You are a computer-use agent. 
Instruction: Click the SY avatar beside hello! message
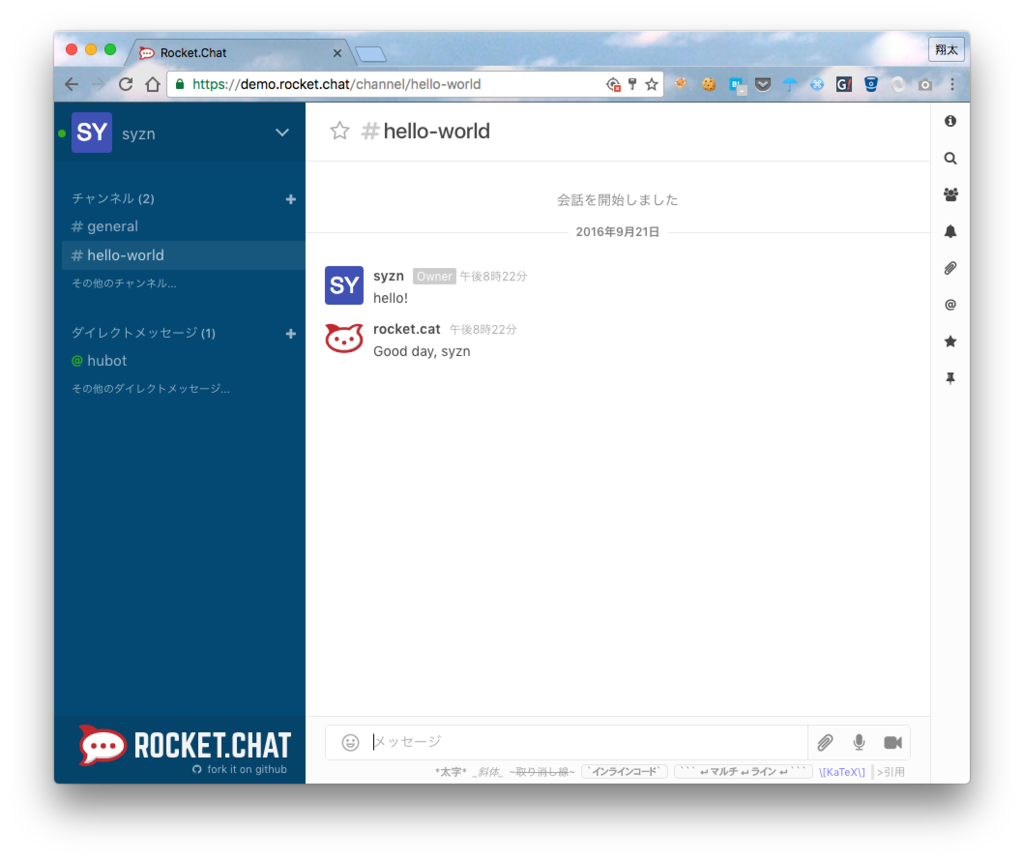click(344, 285)
